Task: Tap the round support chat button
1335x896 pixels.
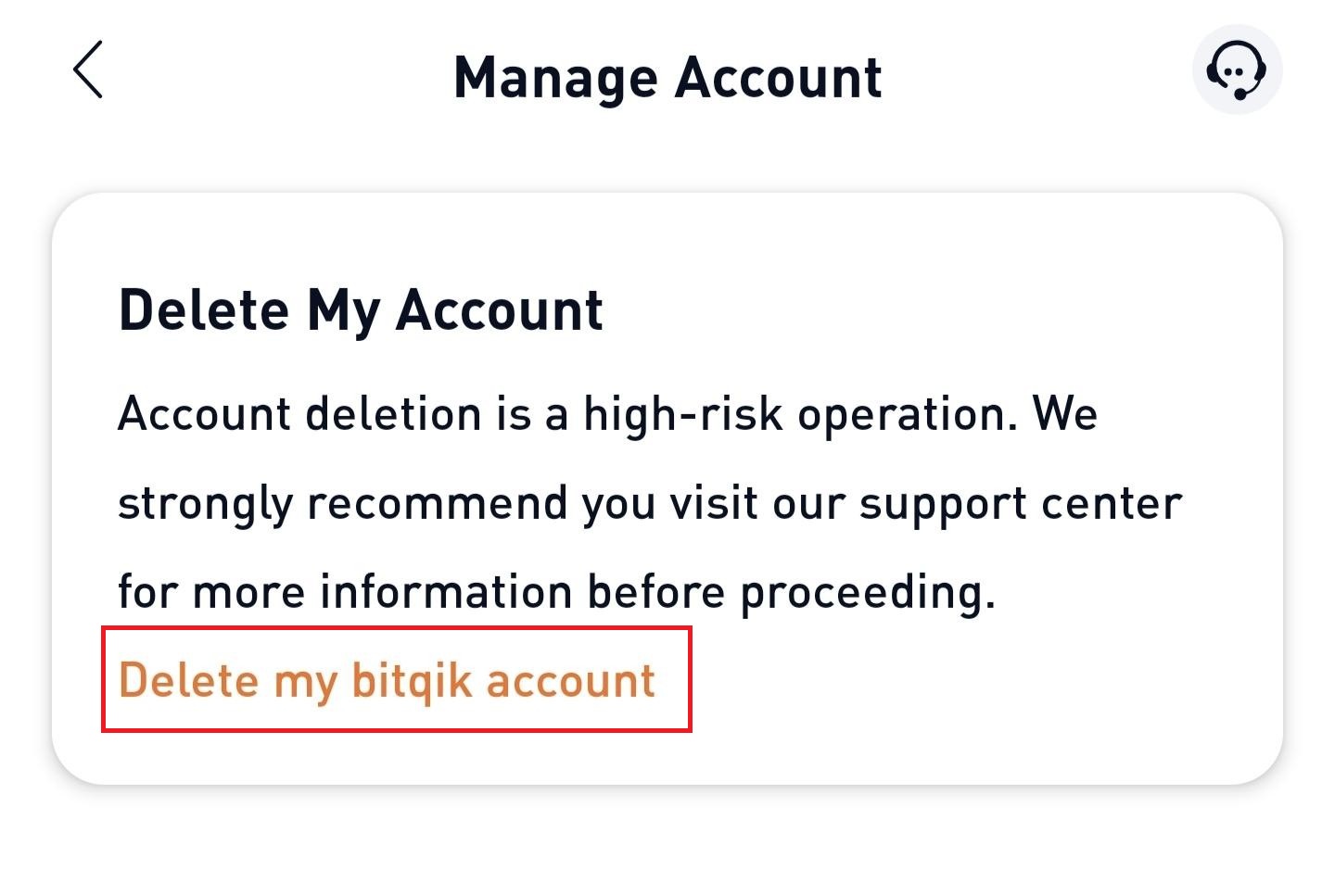Action: (1237, 70)
